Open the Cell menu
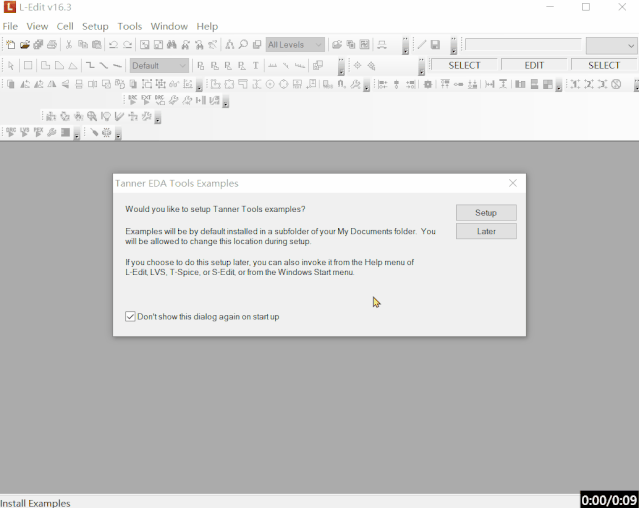Viewport: 639px width, 508px height. [65, 26]
